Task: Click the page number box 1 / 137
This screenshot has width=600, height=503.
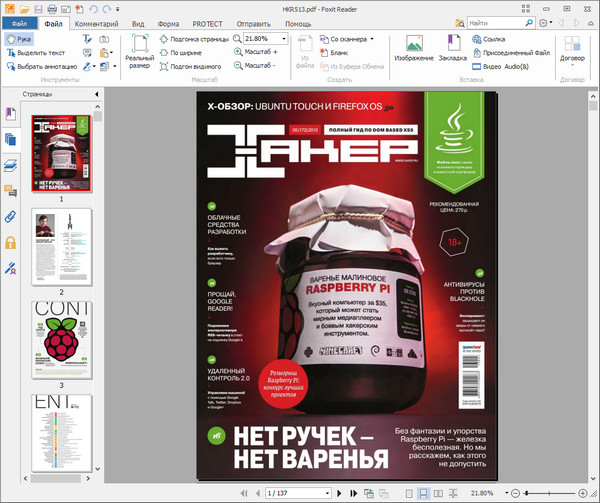Action: click(298, 493)
